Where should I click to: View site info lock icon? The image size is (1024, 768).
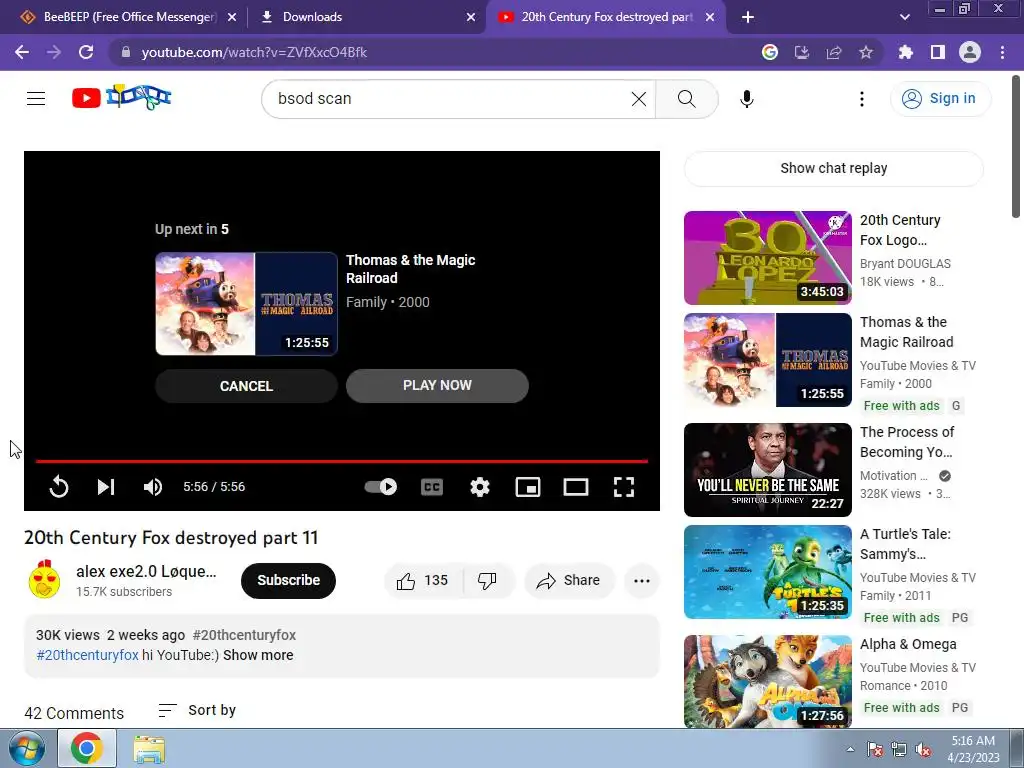pyautogui.click(x=126, y=52)
